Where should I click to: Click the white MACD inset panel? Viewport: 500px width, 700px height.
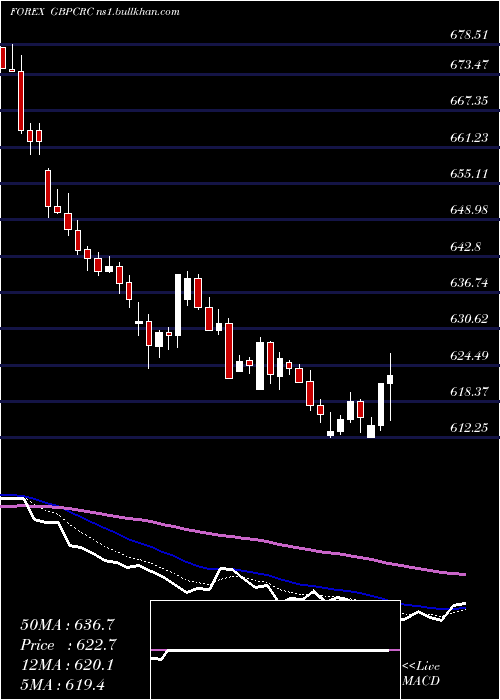coord(275,650)
